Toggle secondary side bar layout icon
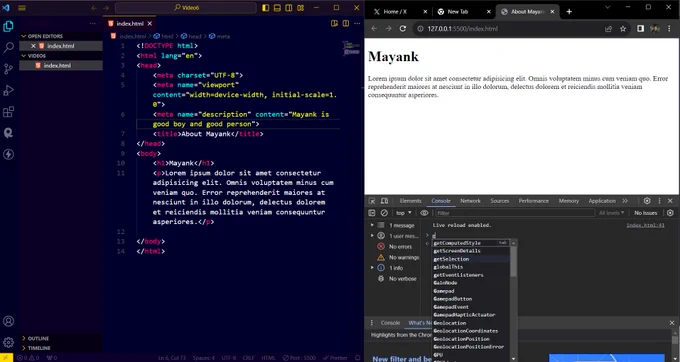Image resolution: width=680 pixels, height=362 pixels. [289, 8]
